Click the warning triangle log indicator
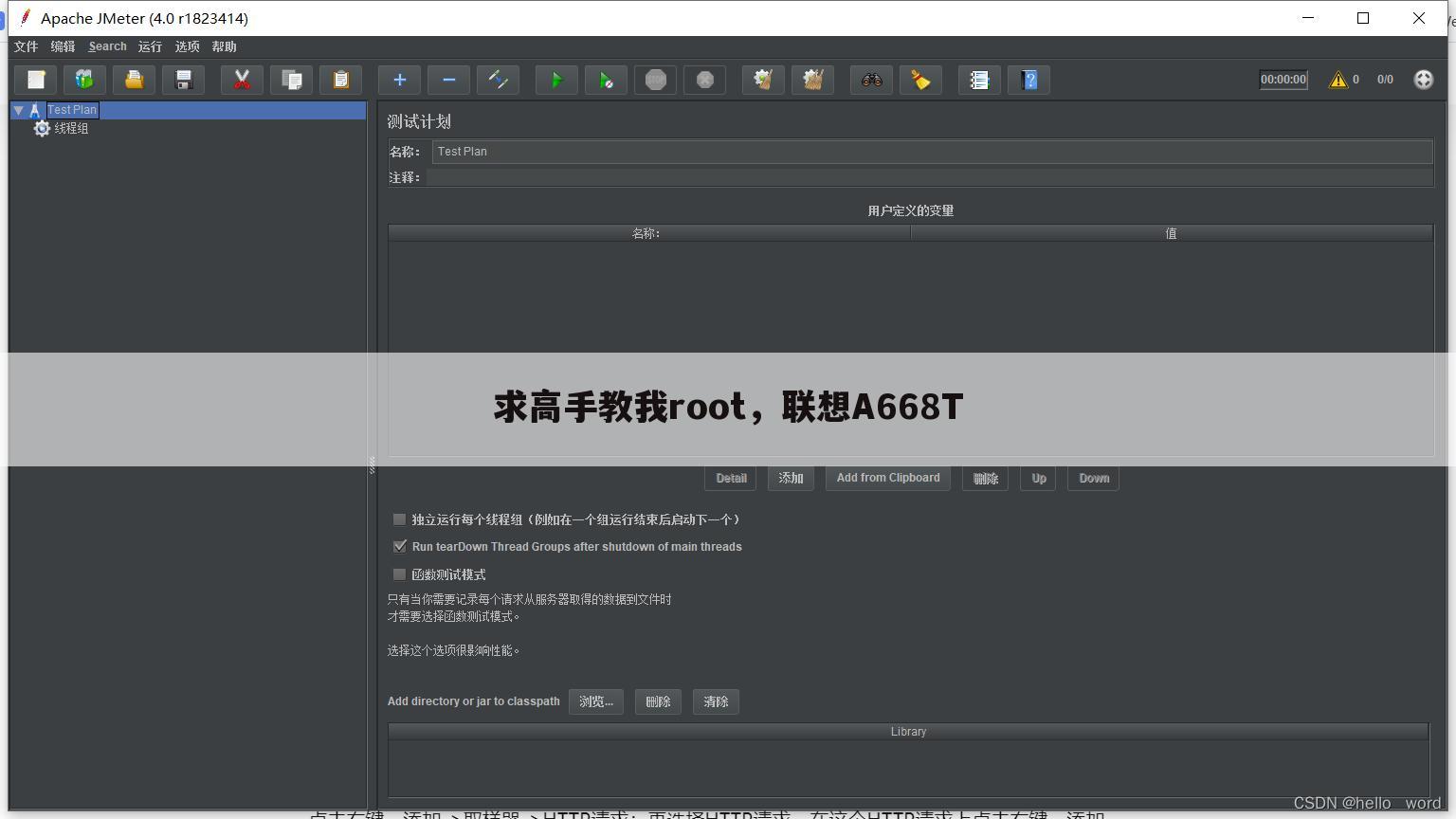Image resolution: width=1456 pixels, height=819 pixels. 1338,80
